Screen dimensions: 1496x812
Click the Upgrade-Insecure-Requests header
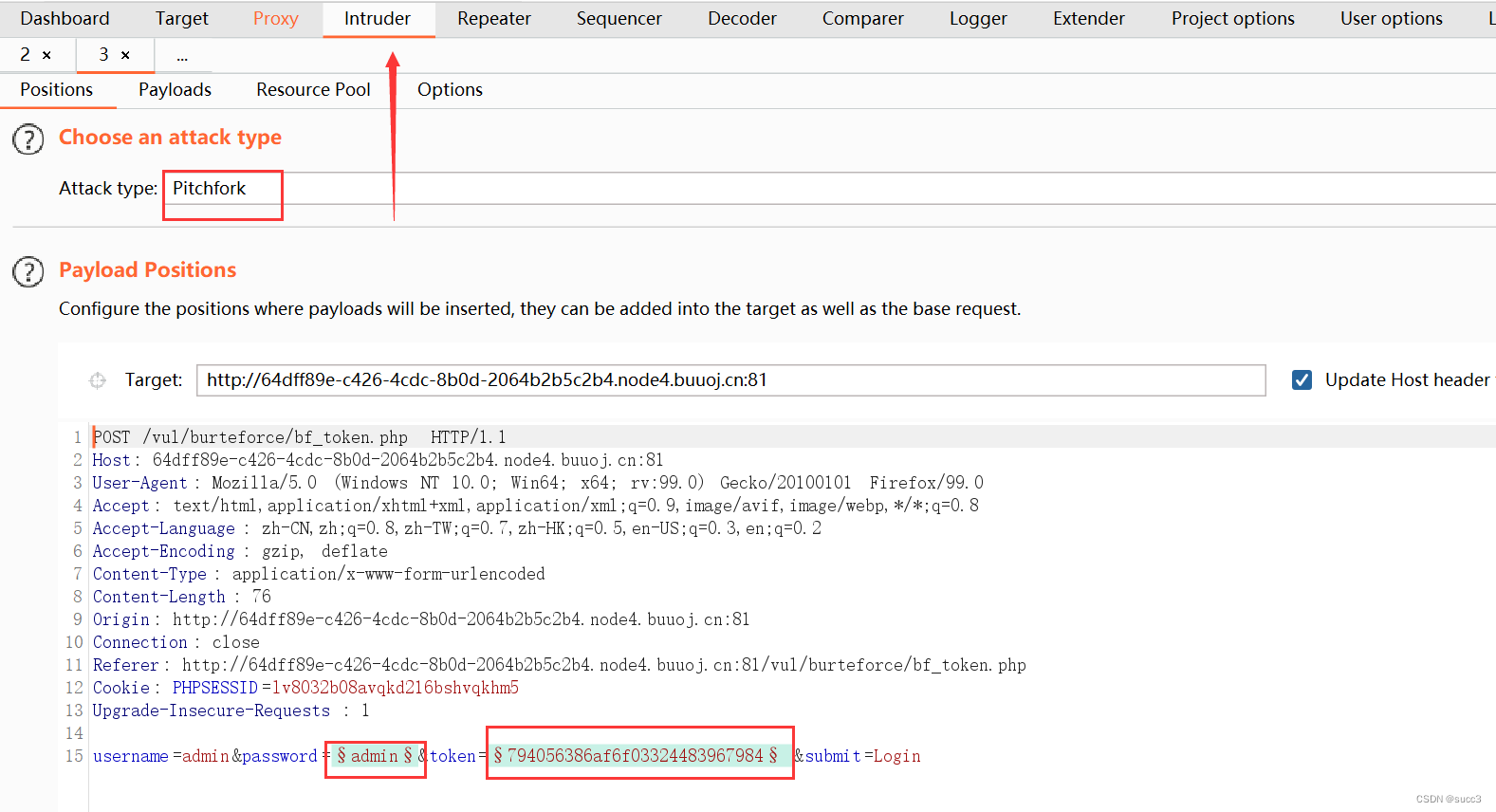coord(231,710)
